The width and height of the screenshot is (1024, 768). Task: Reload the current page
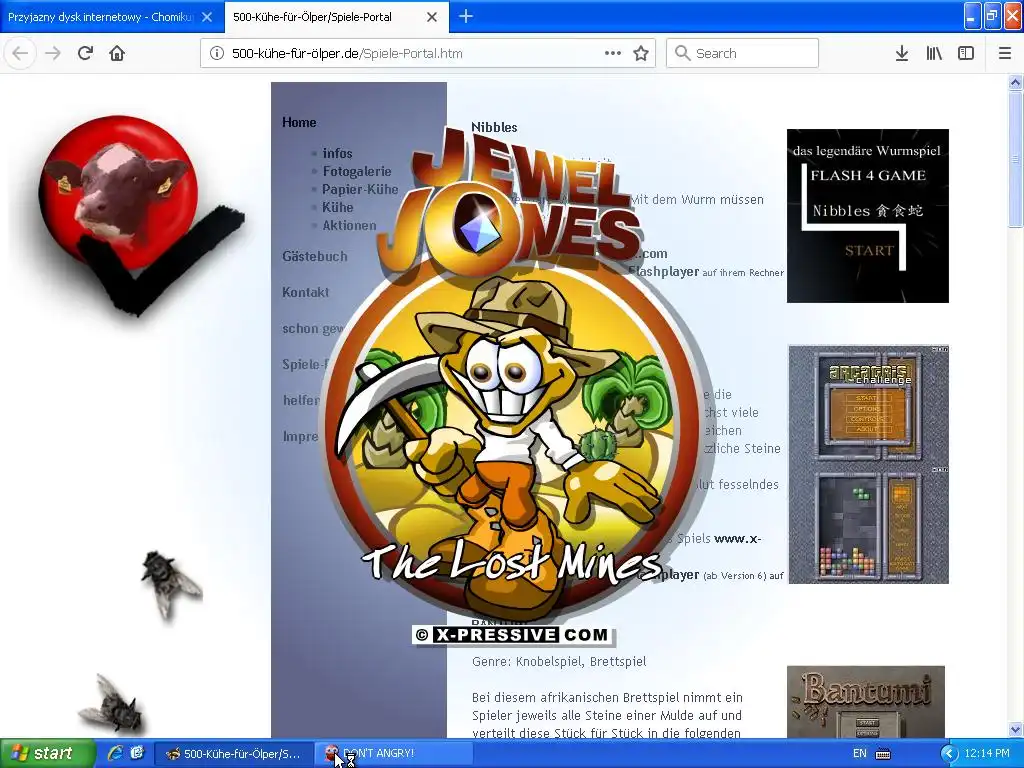coord(85,54)
